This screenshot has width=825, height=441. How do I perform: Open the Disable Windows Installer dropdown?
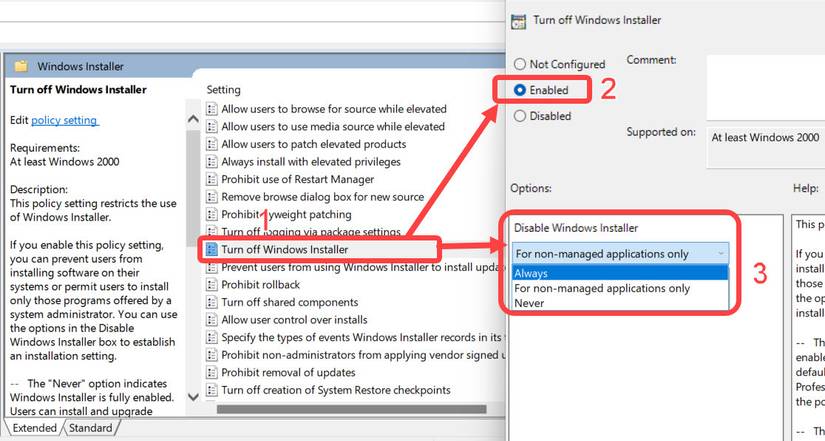tap(621, 254)
